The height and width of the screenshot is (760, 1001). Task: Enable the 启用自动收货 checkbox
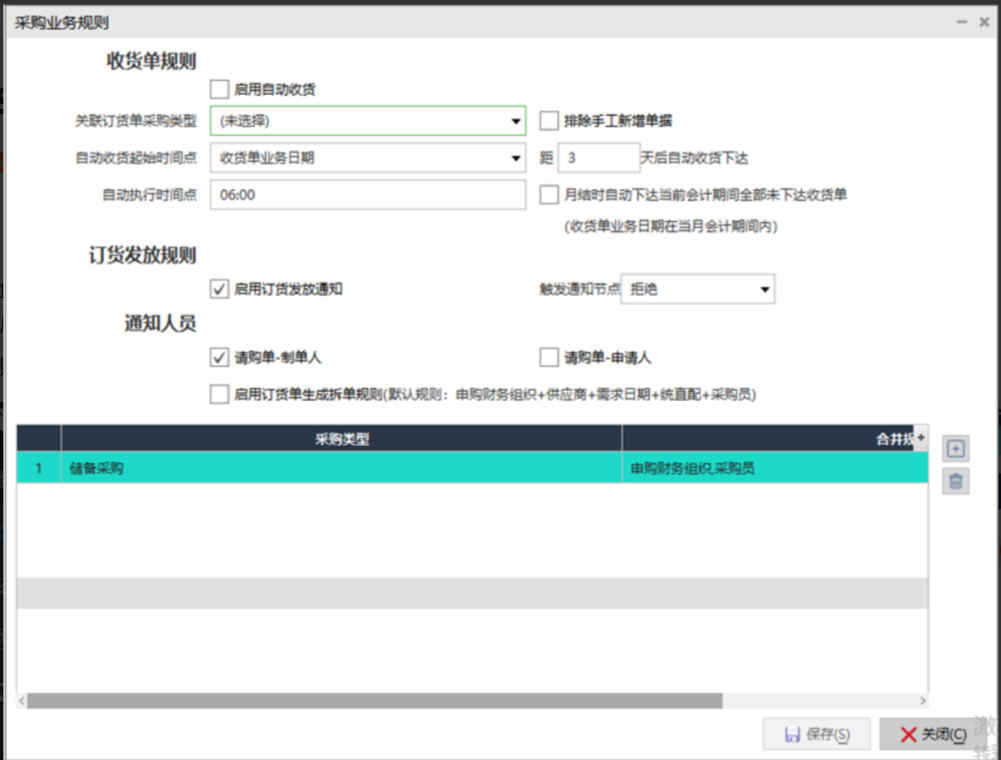(x=219, y=90)
